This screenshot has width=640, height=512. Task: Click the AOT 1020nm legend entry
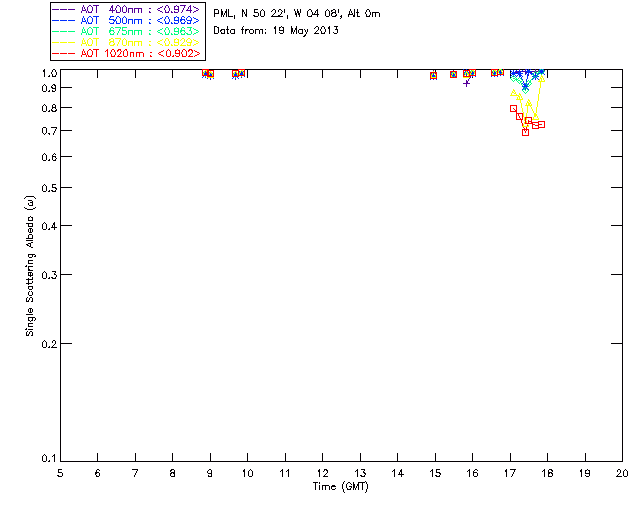pyautogui.click(x=126, y=53)
